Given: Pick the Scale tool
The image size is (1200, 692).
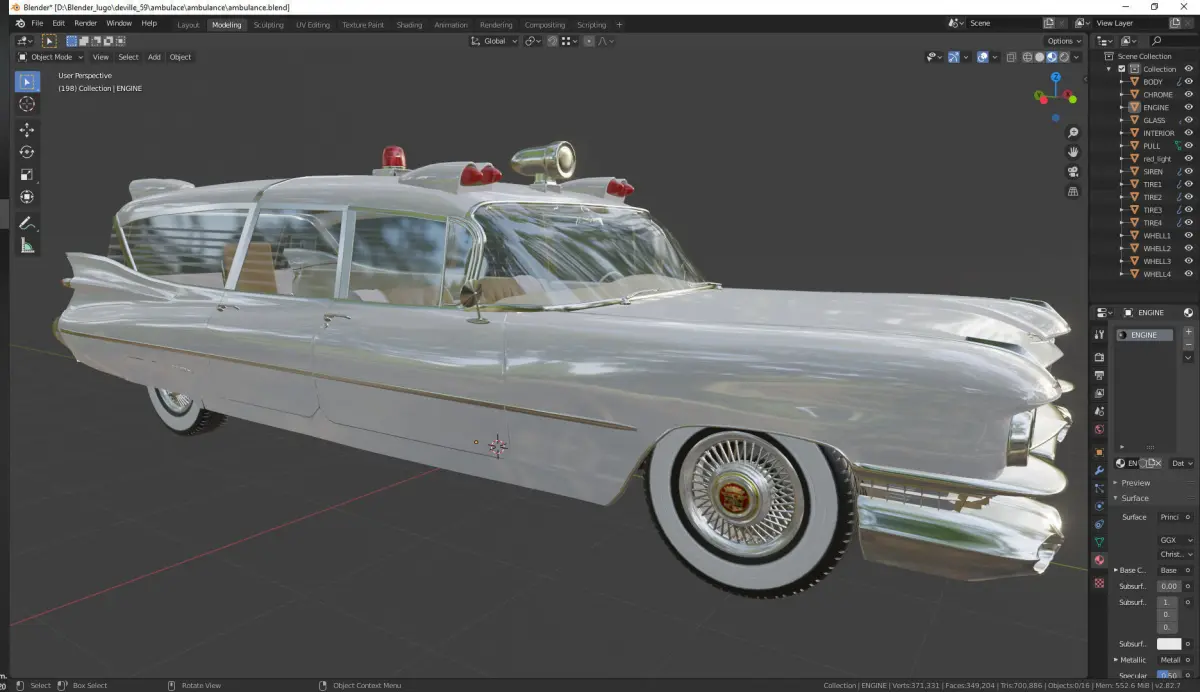Looking at the screenshot, I should [27, 174].
